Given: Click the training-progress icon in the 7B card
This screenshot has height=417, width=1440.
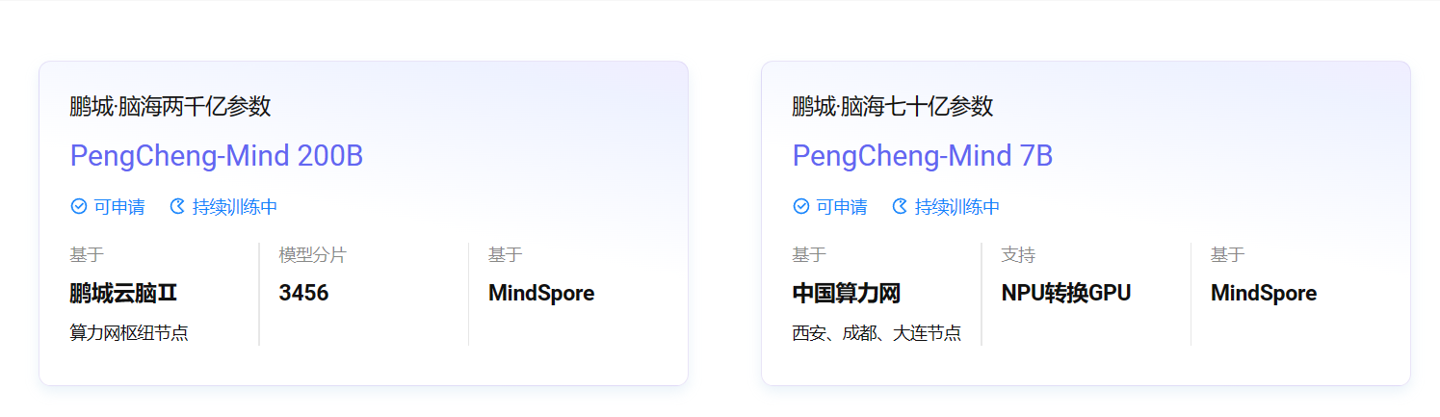Looking at the screenshot, I should [900, 207].
